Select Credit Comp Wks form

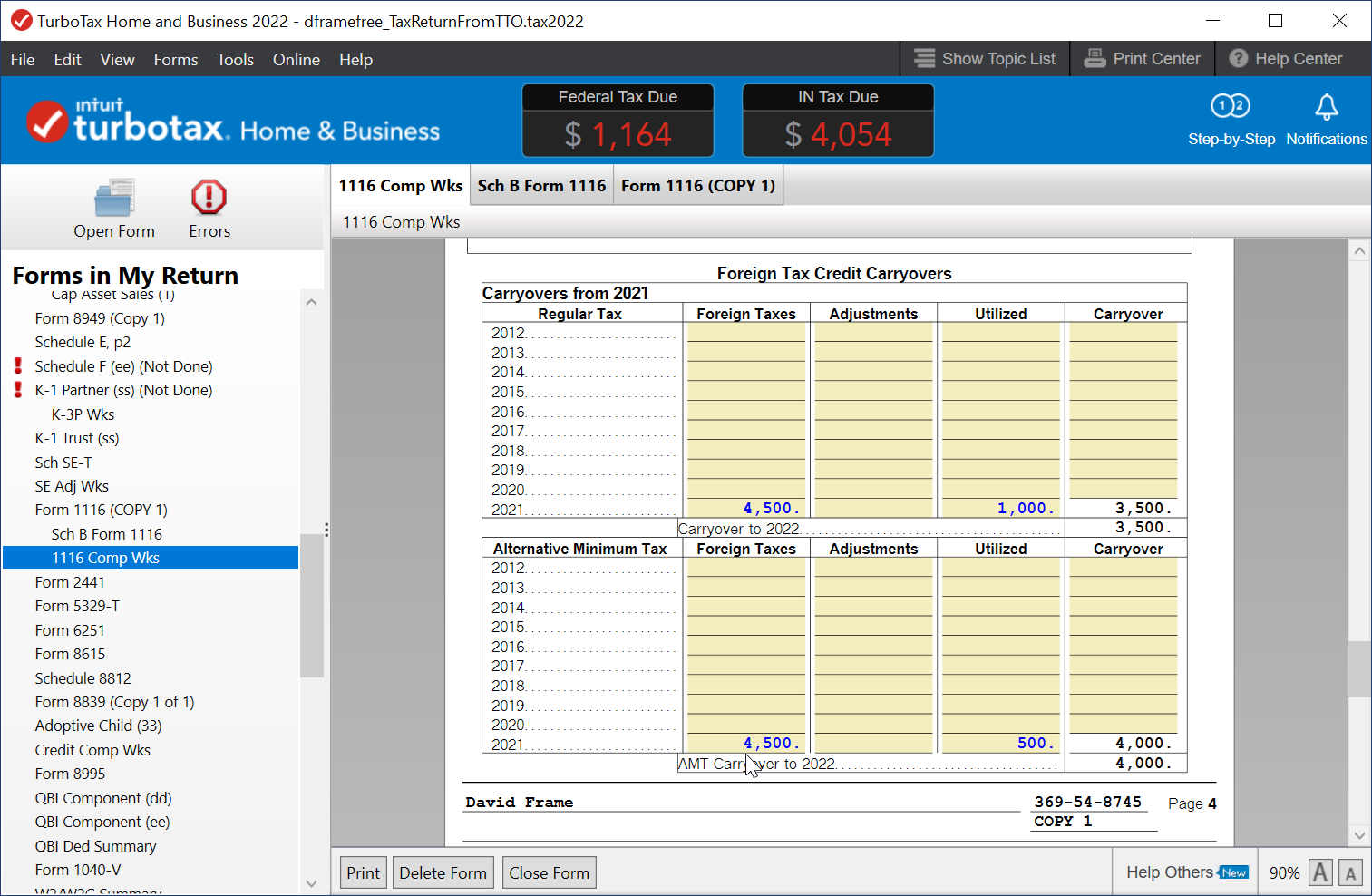pos(92,750)
